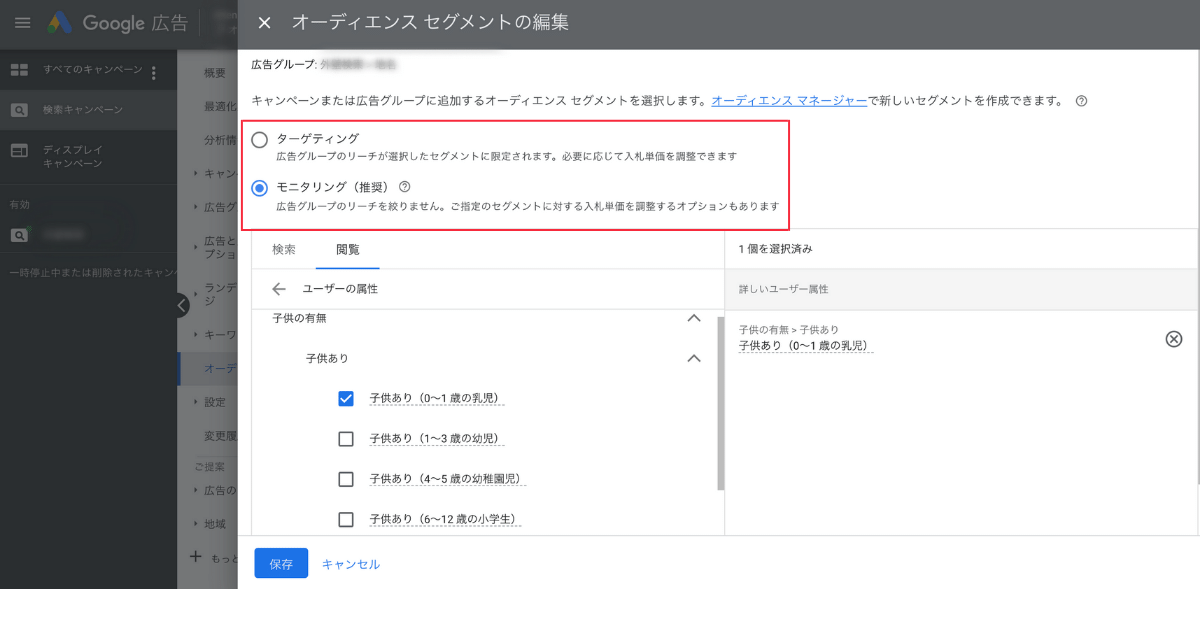
Task: Open 概要 in the background sidebar
Action: coord(215,73)
